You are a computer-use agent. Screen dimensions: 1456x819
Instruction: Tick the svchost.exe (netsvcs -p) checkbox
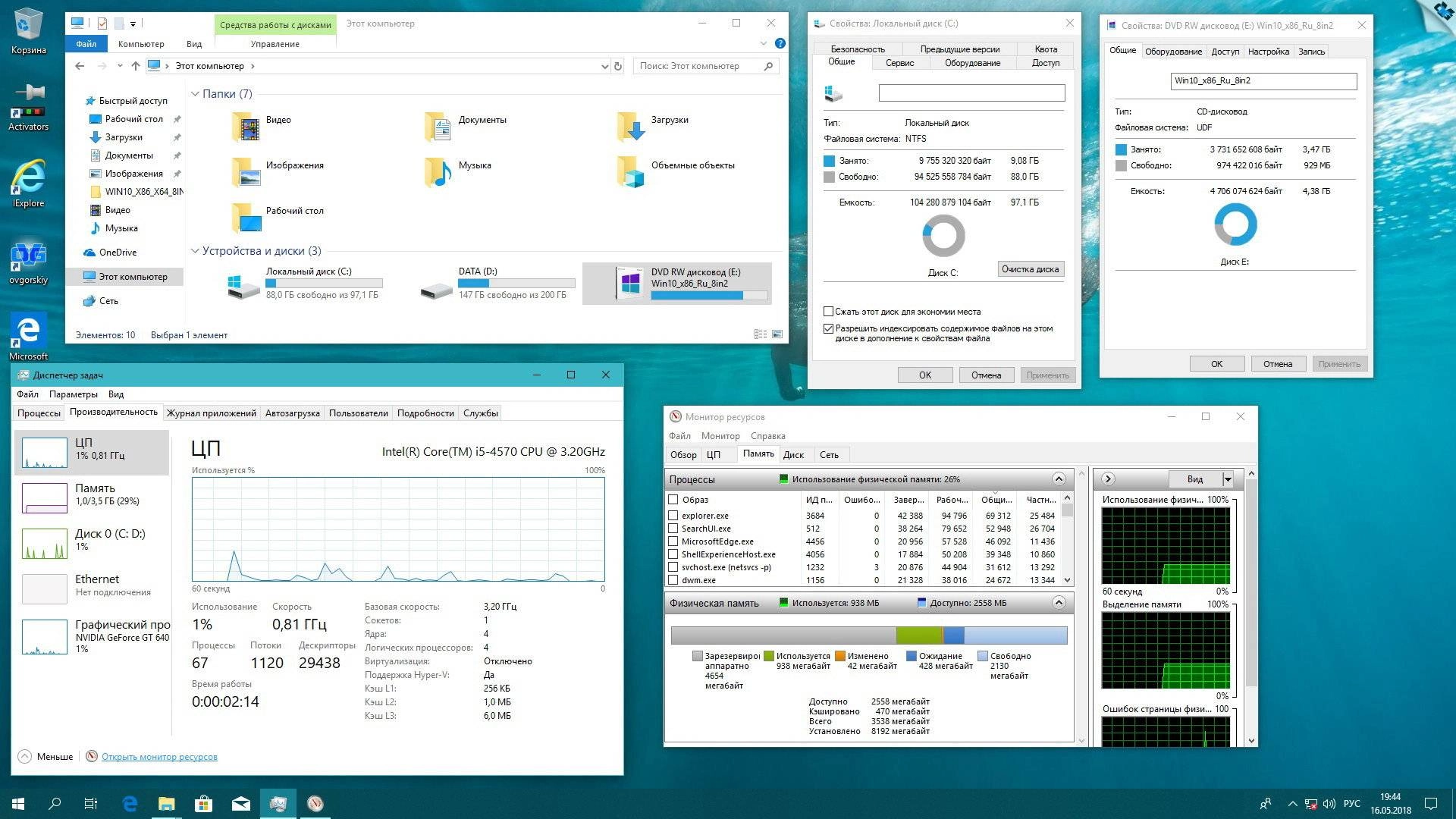pyautogui.click(x=673, y=567)
